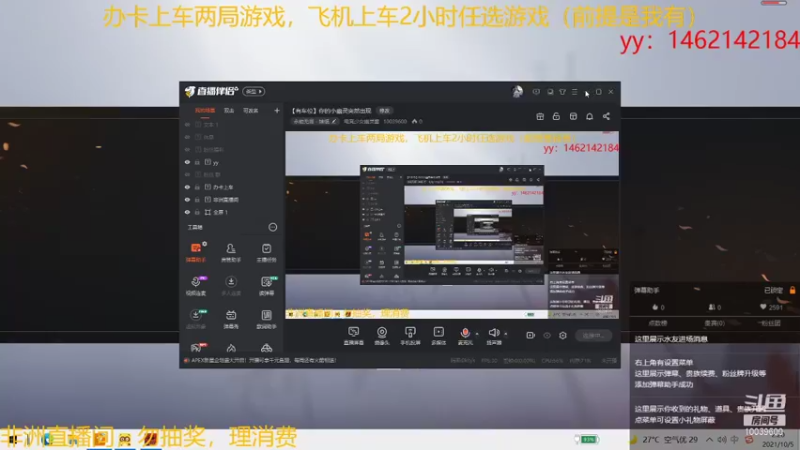Open the 读弹幕 read-danmaku tool
The width and height of the screenshot is (800, 450).
point(266,286)
